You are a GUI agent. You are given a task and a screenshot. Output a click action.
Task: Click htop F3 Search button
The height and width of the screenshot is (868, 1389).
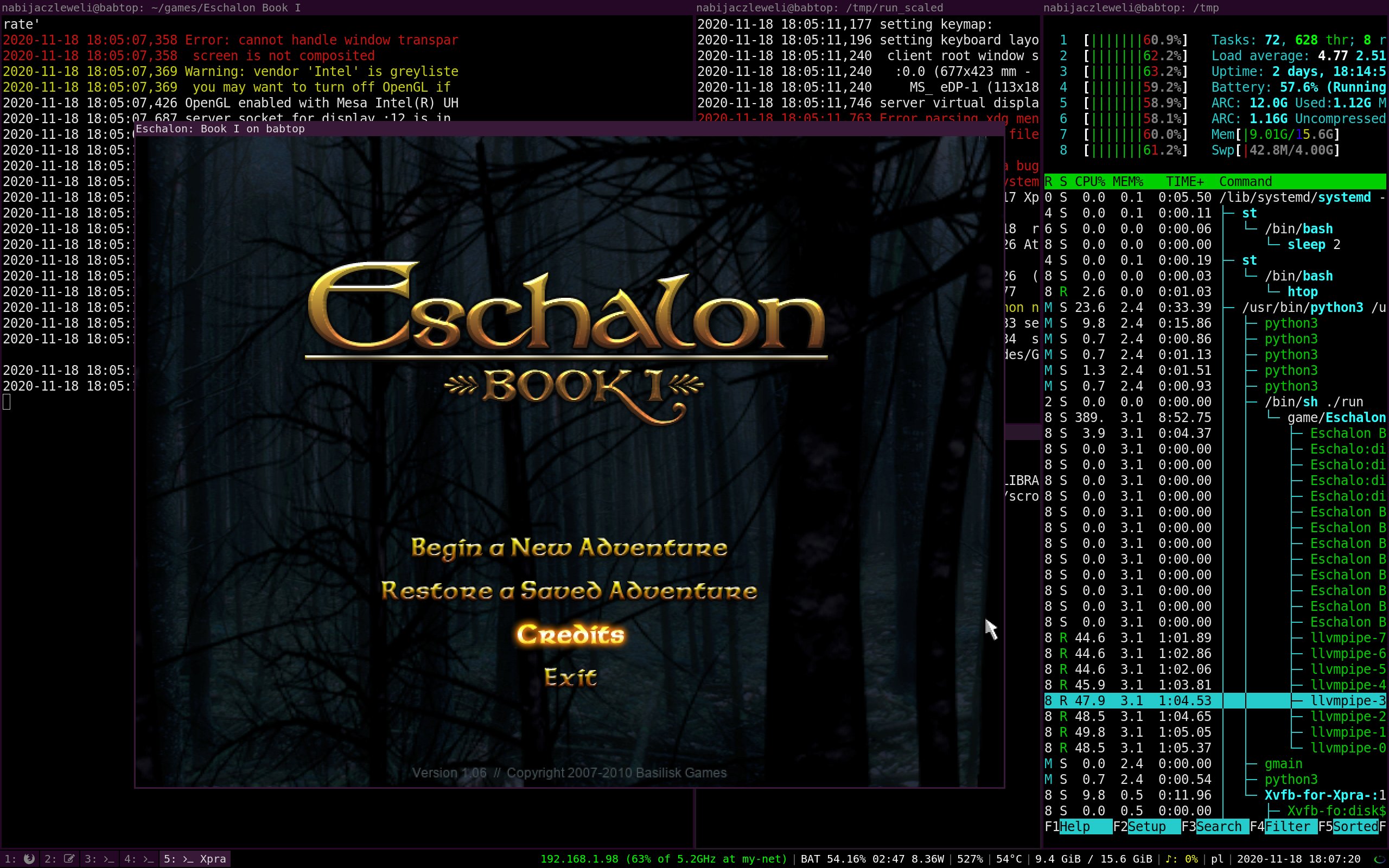click(x=1219, y=827)
